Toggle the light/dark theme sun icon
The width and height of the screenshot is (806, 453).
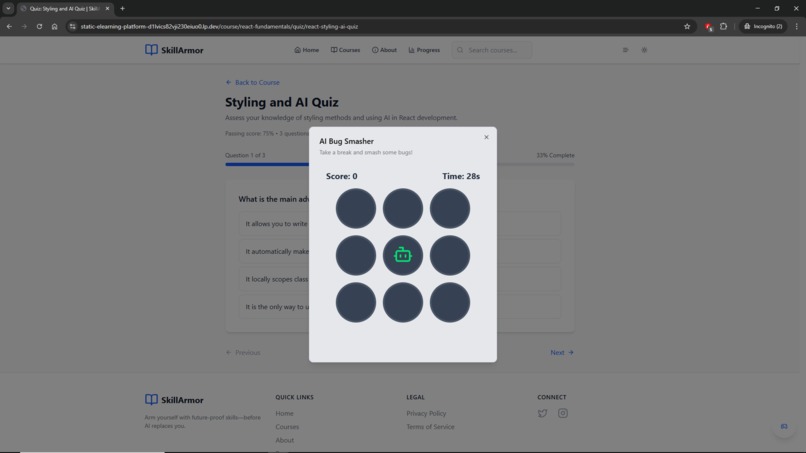(x=644, y=50)
